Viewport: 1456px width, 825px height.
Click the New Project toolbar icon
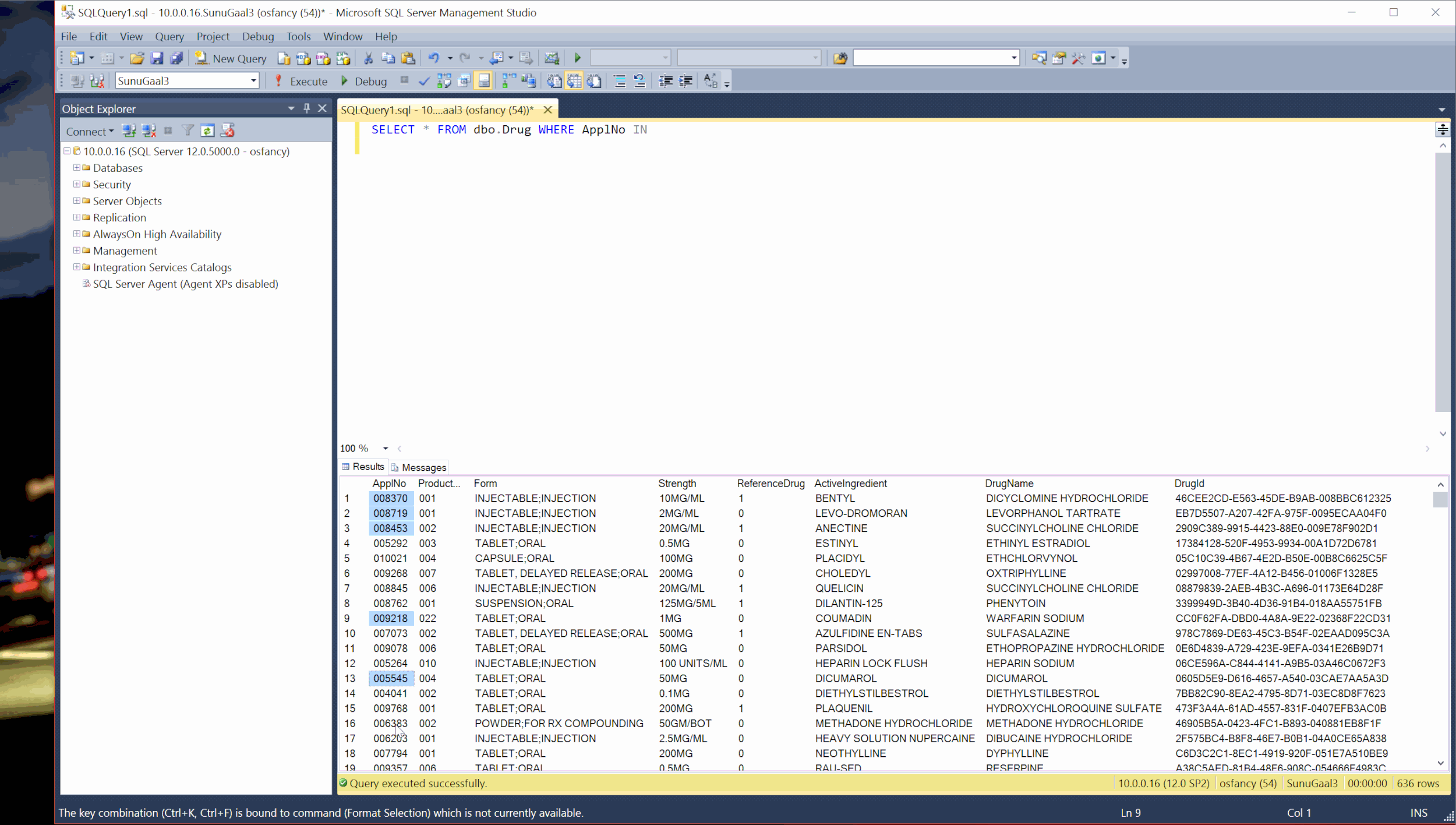[x=77, y=58]
